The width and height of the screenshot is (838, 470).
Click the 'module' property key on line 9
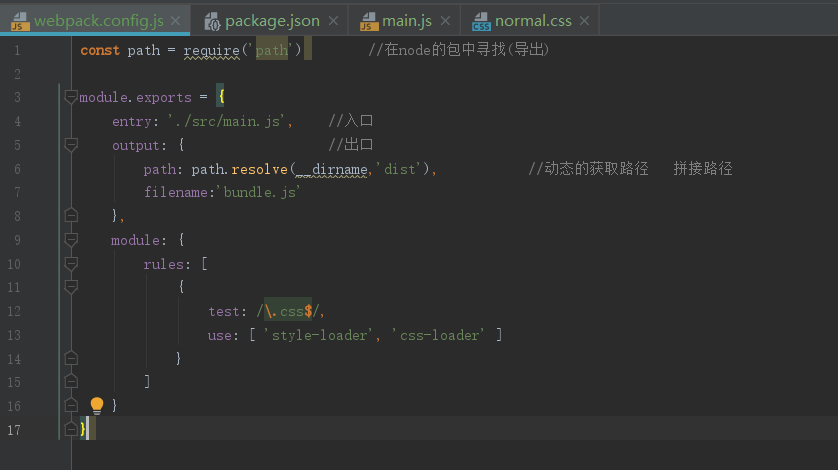pos(135,241)
